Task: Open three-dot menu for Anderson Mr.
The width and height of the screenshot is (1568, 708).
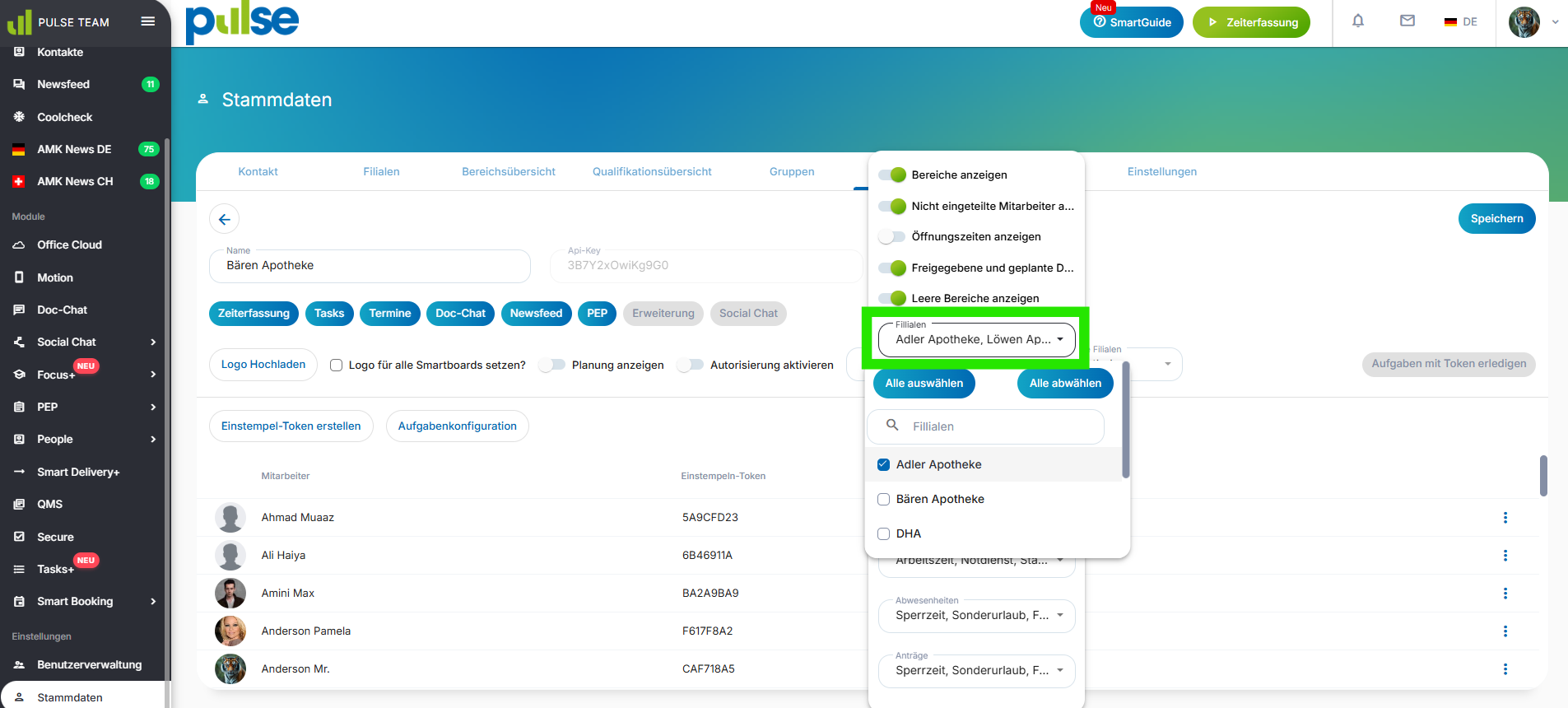Action: point(1505,669)
